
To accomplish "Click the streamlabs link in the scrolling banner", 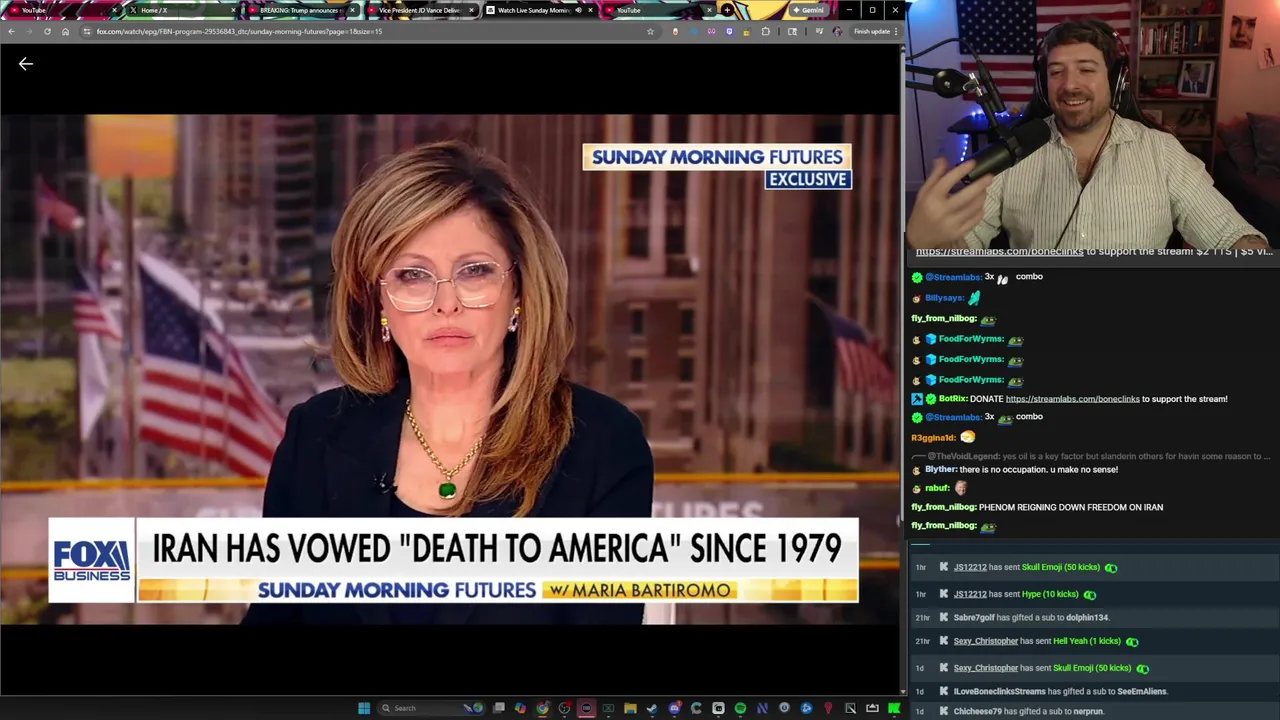I will tap(999, 251).
